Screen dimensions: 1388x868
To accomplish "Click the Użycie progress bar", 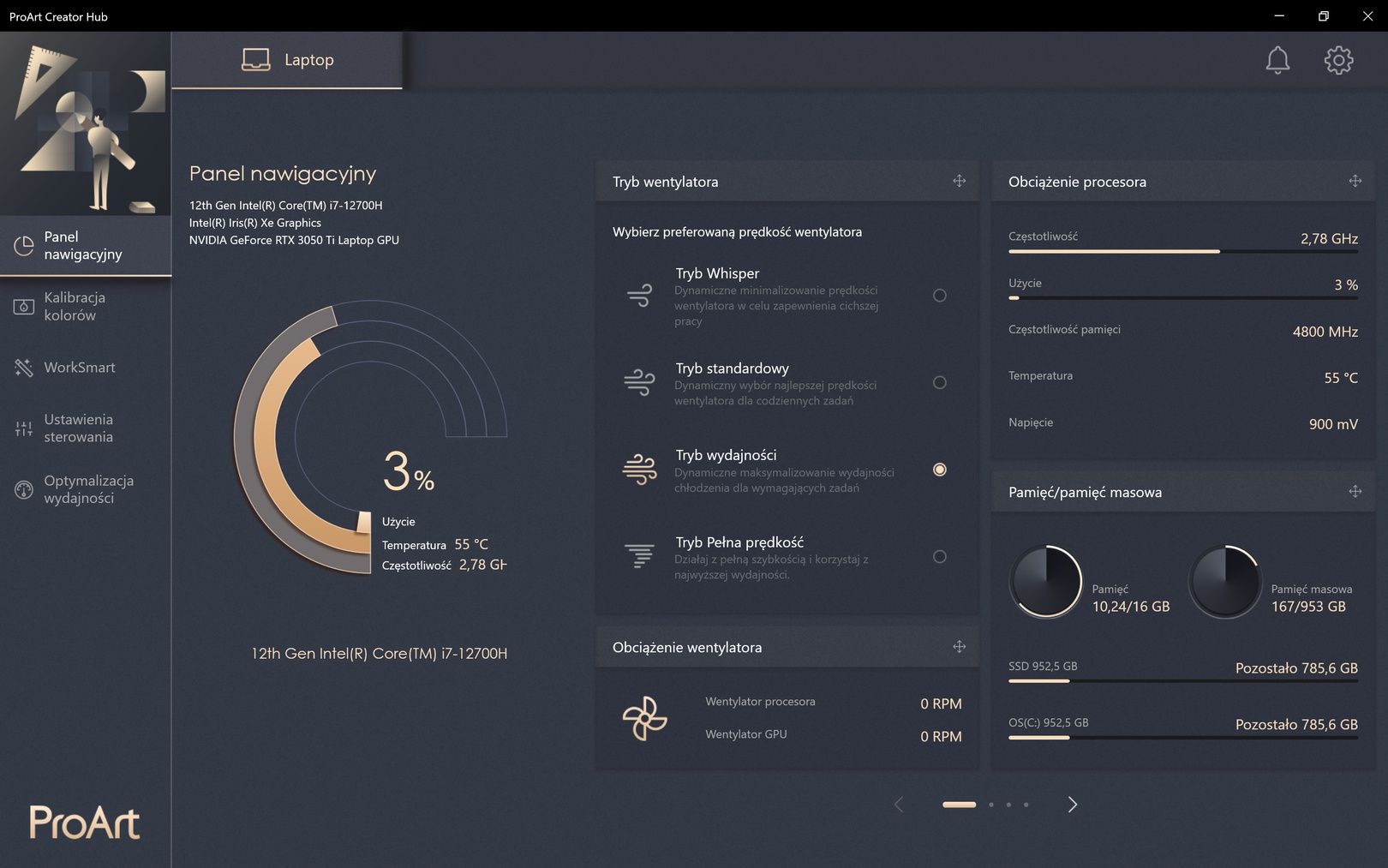I will tap(1183, 298).
